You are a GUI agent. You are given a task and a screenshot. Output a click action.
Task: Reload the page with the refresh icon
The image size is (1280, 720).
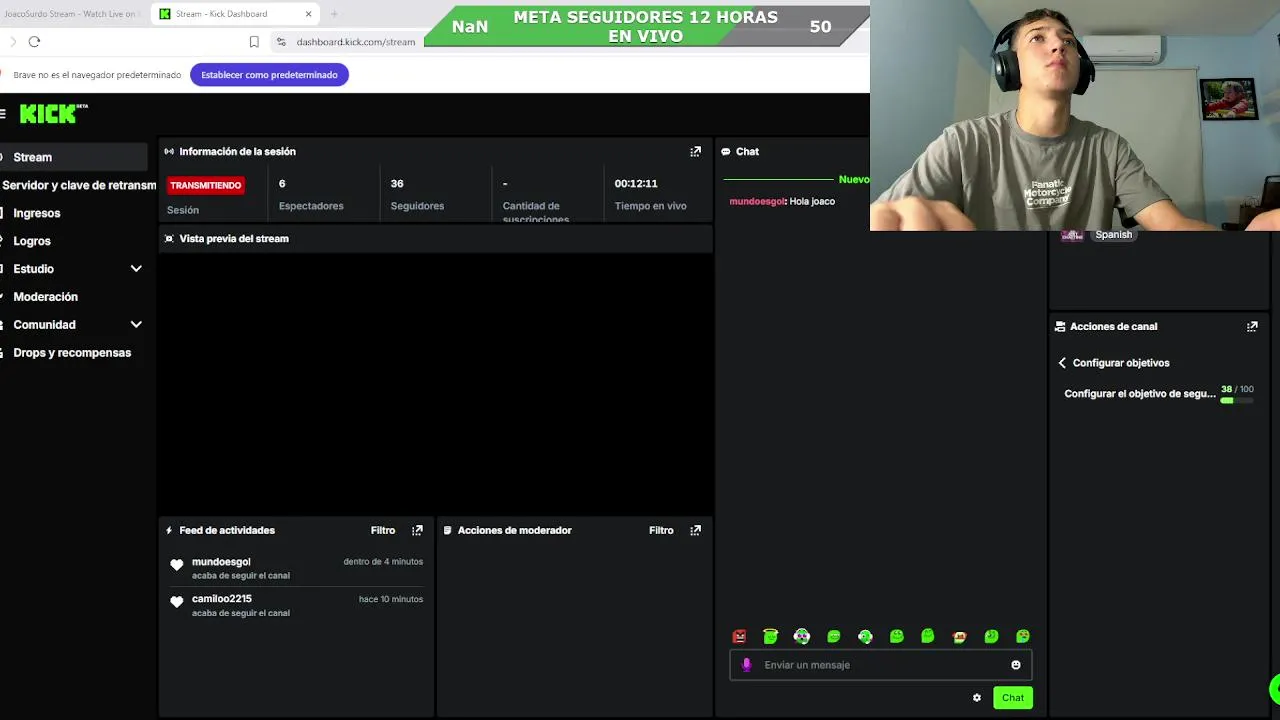tap(34, 41)
